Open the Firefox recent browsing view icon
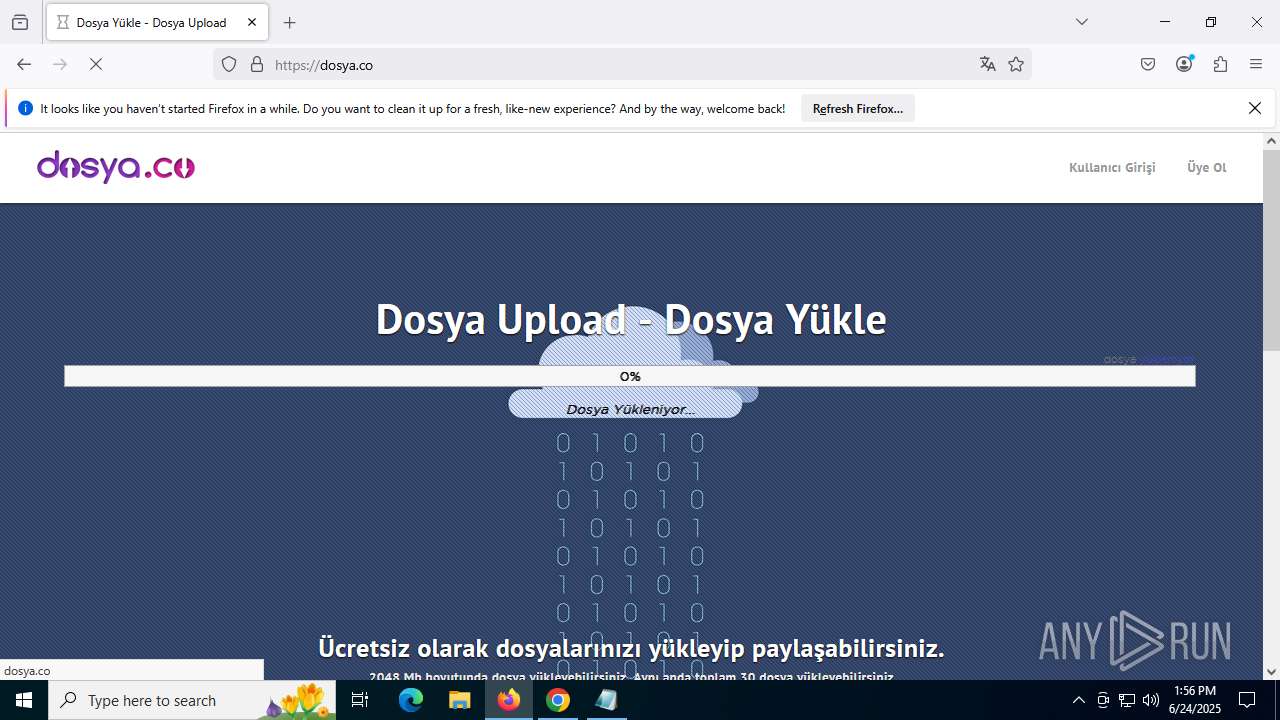The height and width of the screenshot is (720, 1280). tap(20, 22)
